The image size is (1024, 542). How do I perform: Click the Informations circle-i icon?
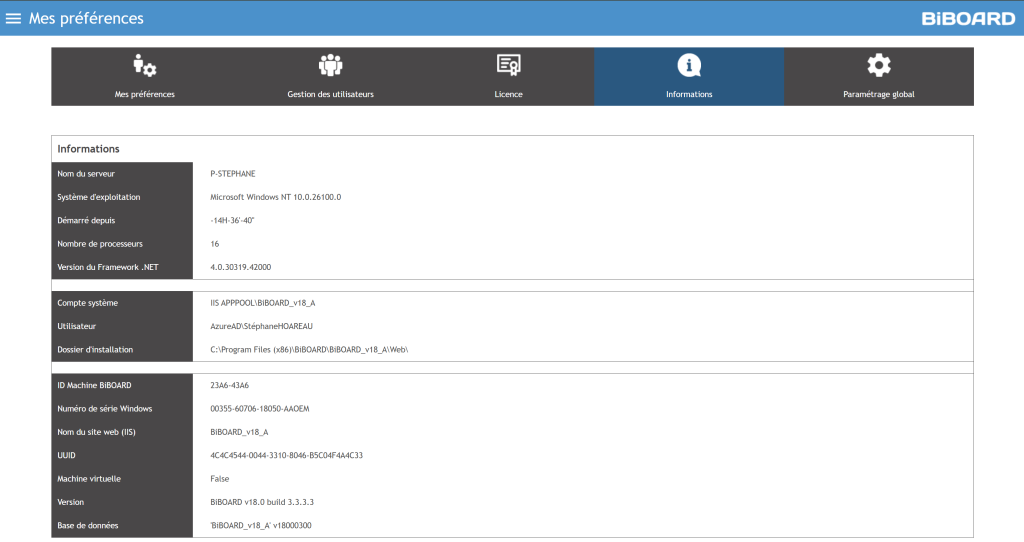pos(689,65)
